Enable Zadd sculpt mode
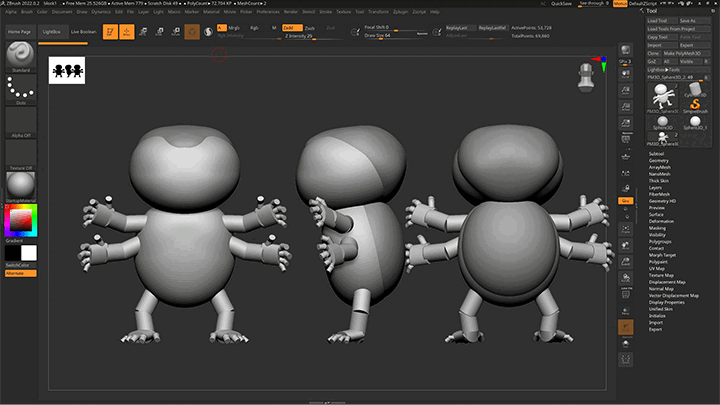 tap(292, 28)
